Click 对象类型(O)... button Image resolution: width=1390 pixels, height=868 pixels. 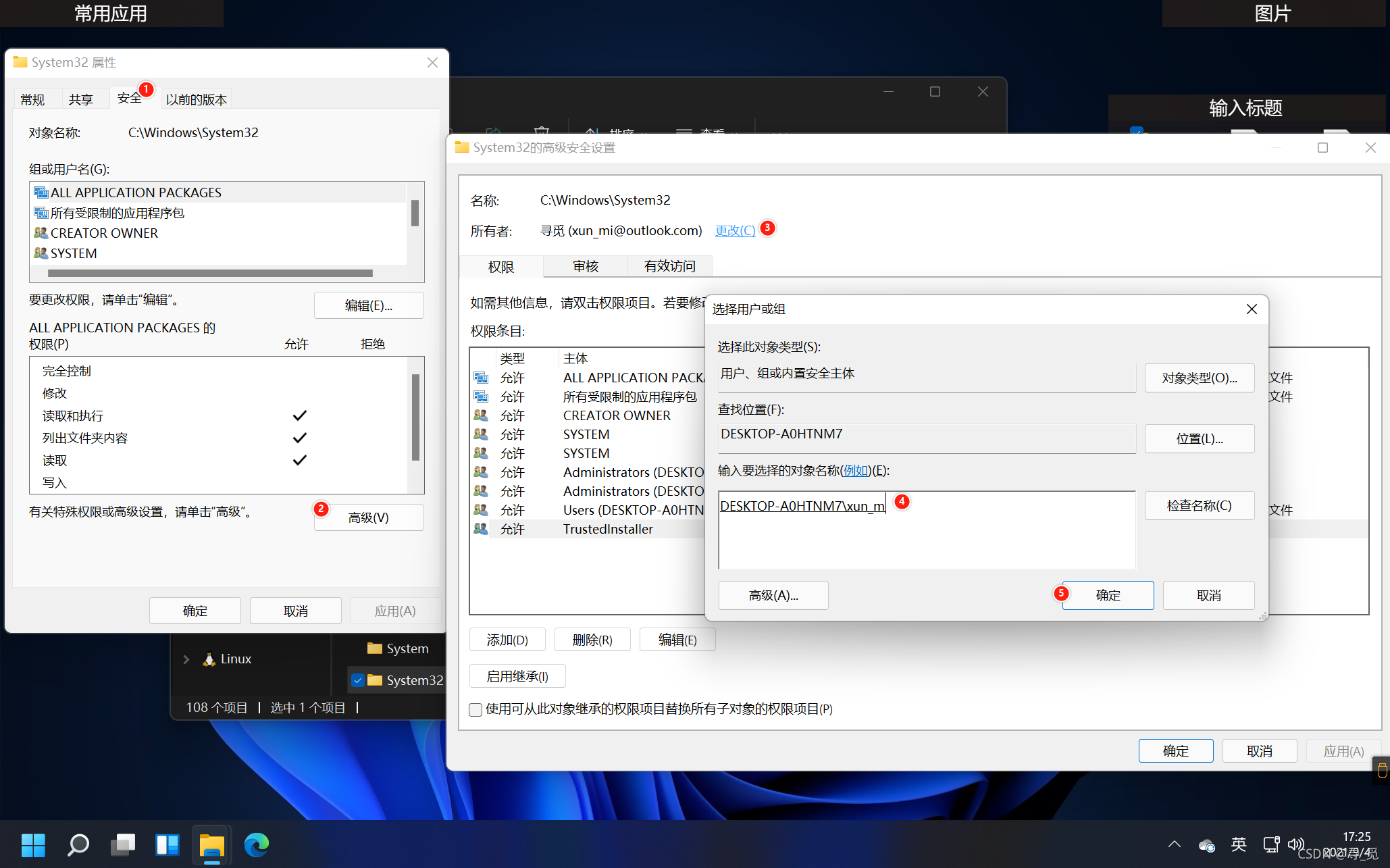[1199, 378]
